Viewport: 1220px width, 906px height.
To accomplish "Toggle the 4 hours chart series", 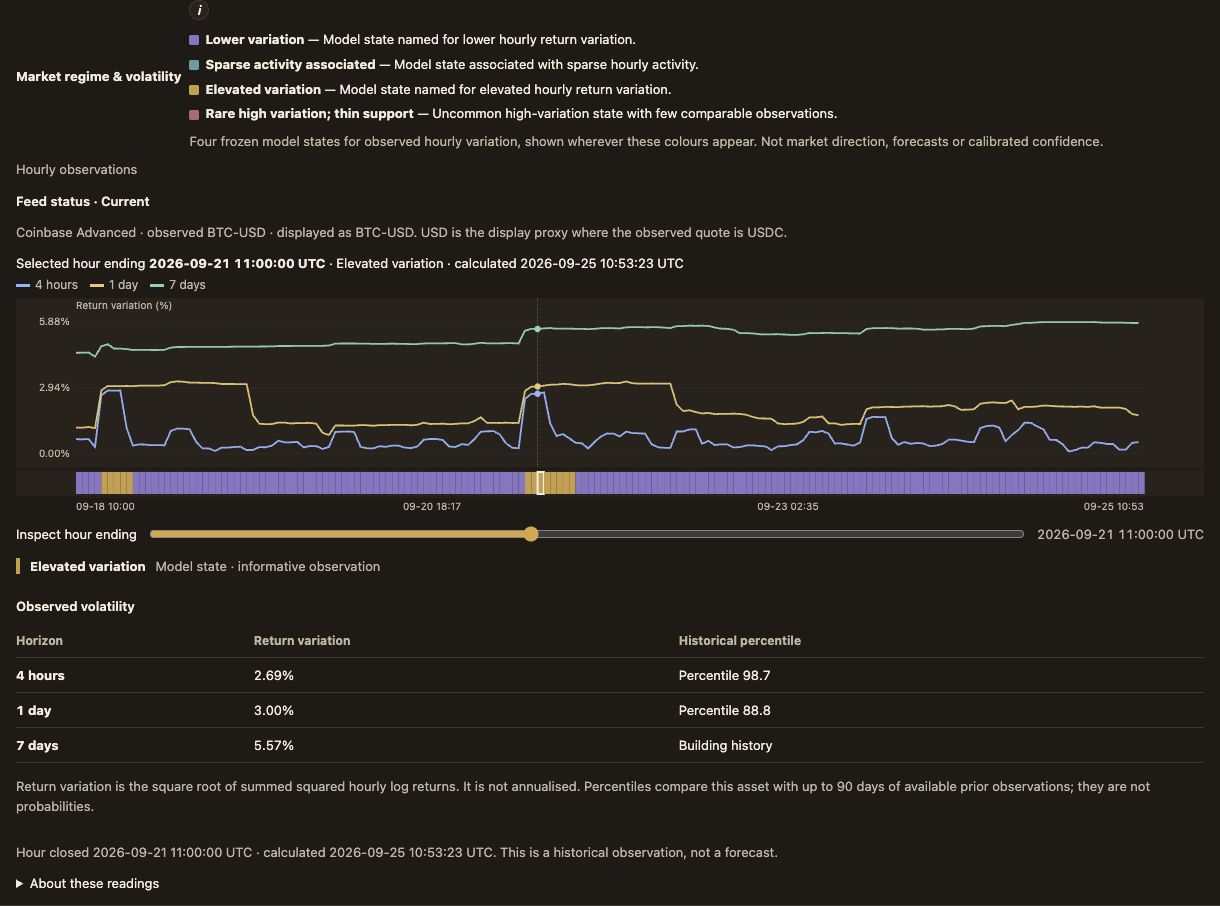I will tap(47, 285).
